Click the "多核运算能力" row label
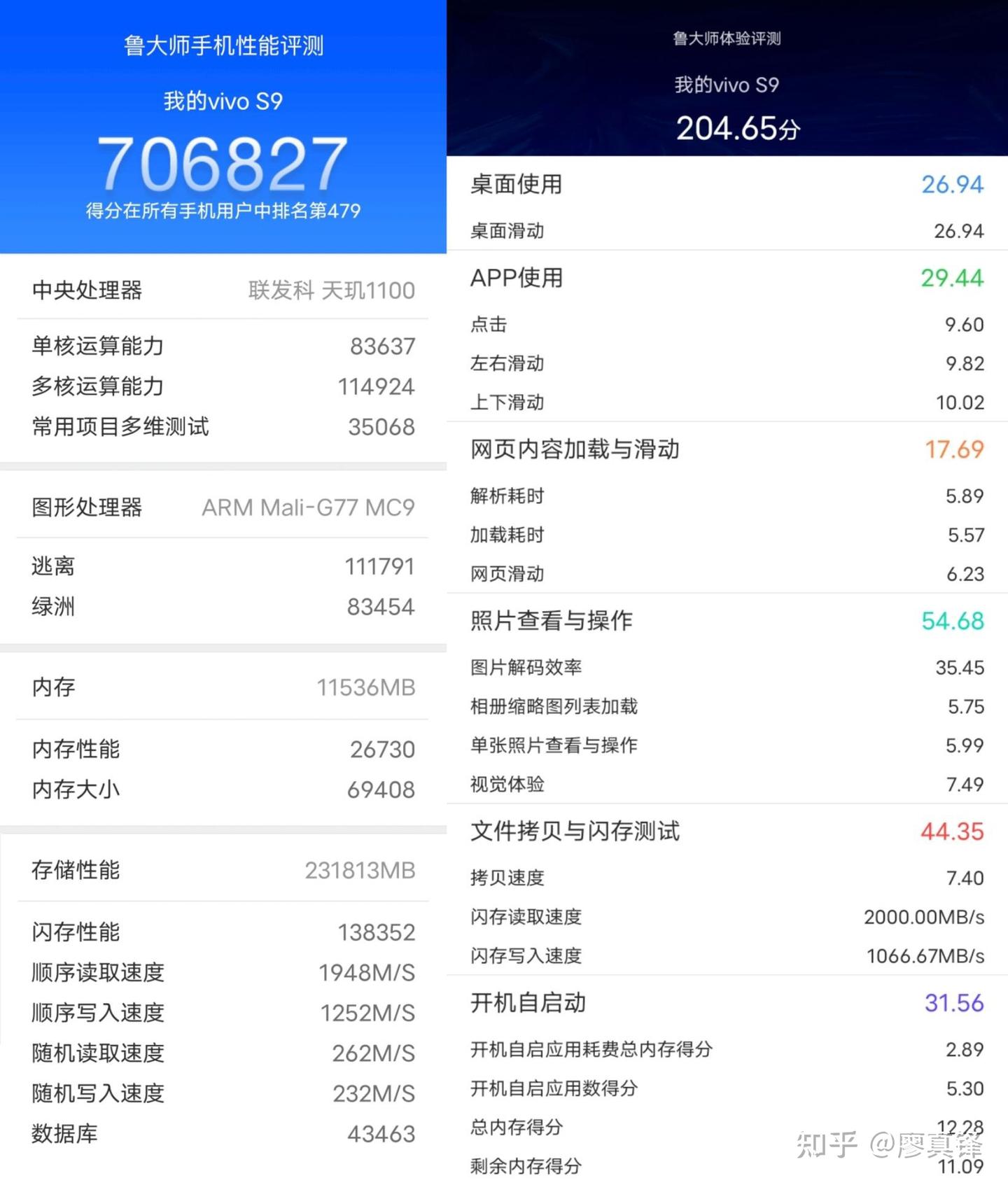The width and height of the screenshot is (1008, 1185). click(x=98, y=386)
